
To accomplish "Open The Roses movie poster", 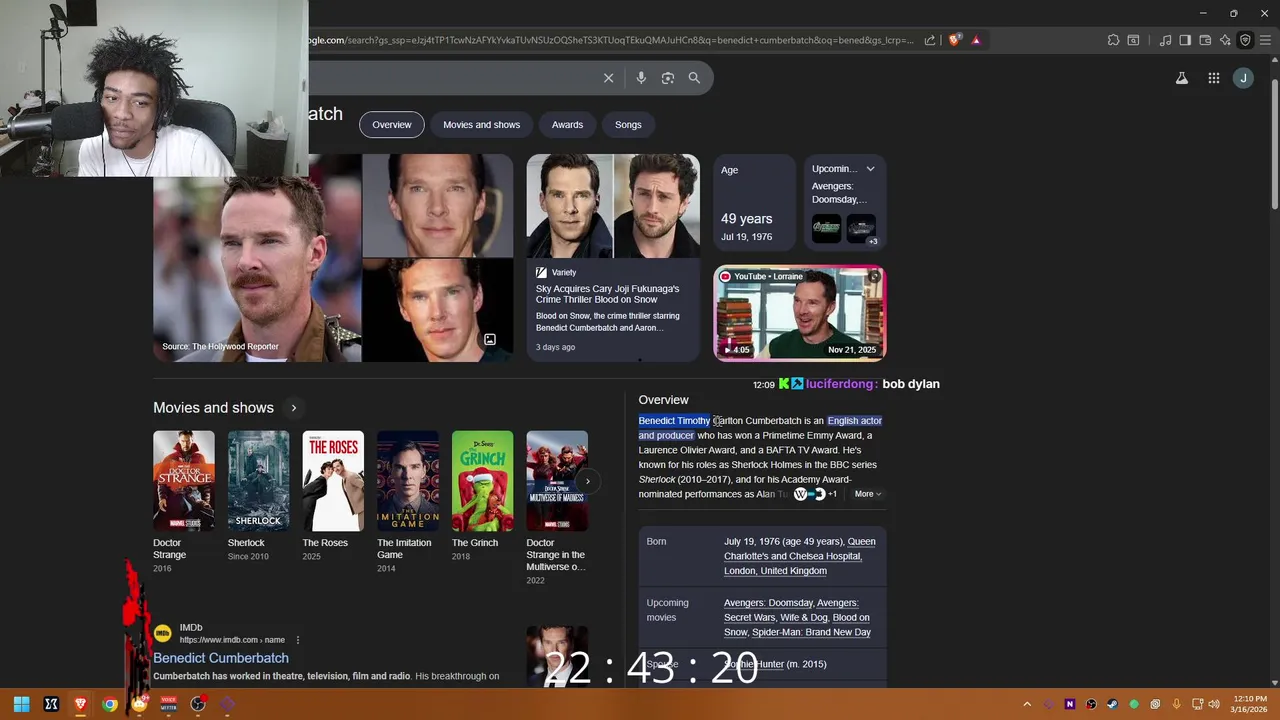I will click(x=333, y=481).
